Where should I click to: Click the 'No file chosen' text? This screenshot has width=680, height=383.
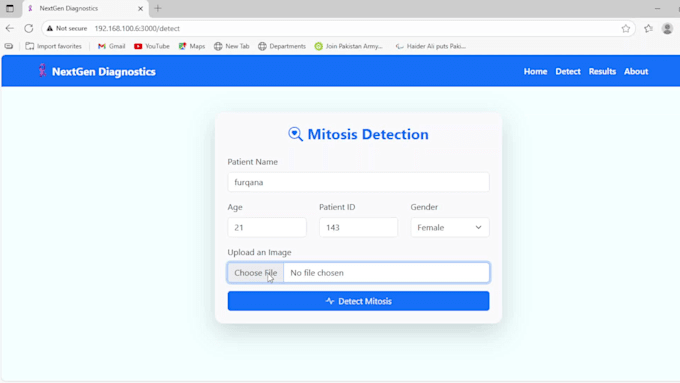(x=317, y=273)
